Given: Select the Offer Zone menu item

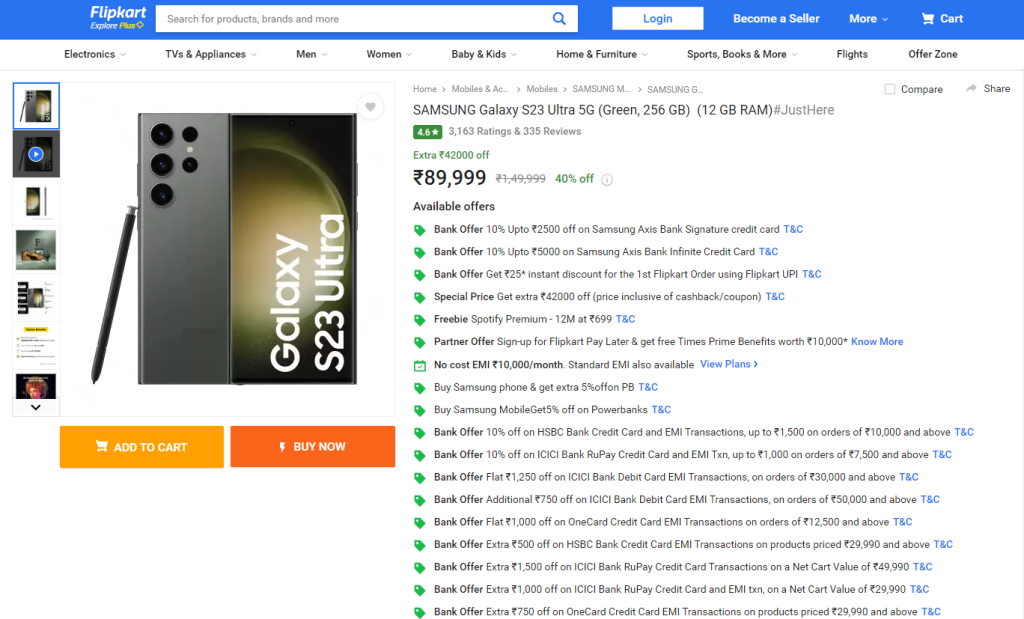Looking at the screenshot, I should coord(932,54).
